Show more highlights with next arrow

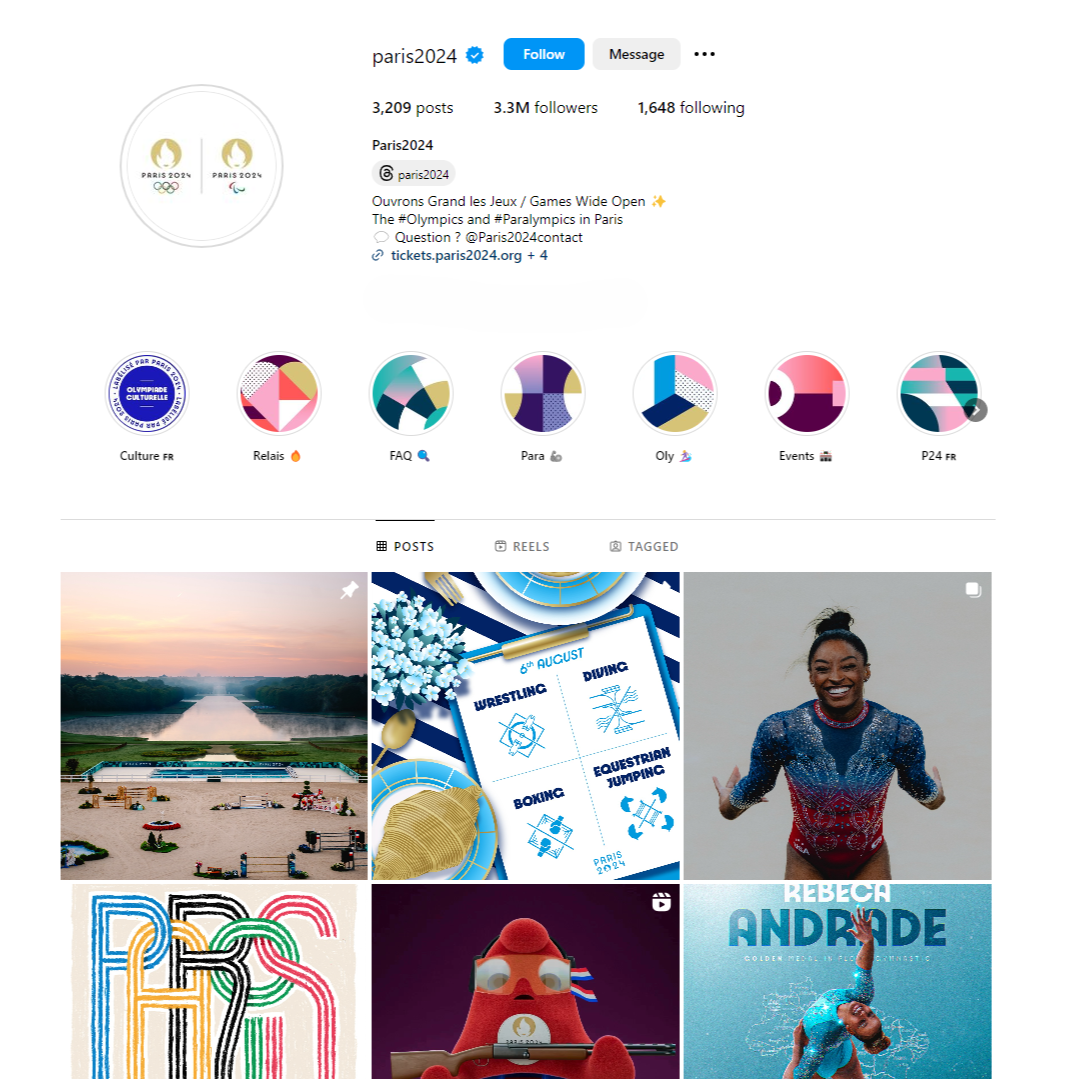(x=976, y=410)
